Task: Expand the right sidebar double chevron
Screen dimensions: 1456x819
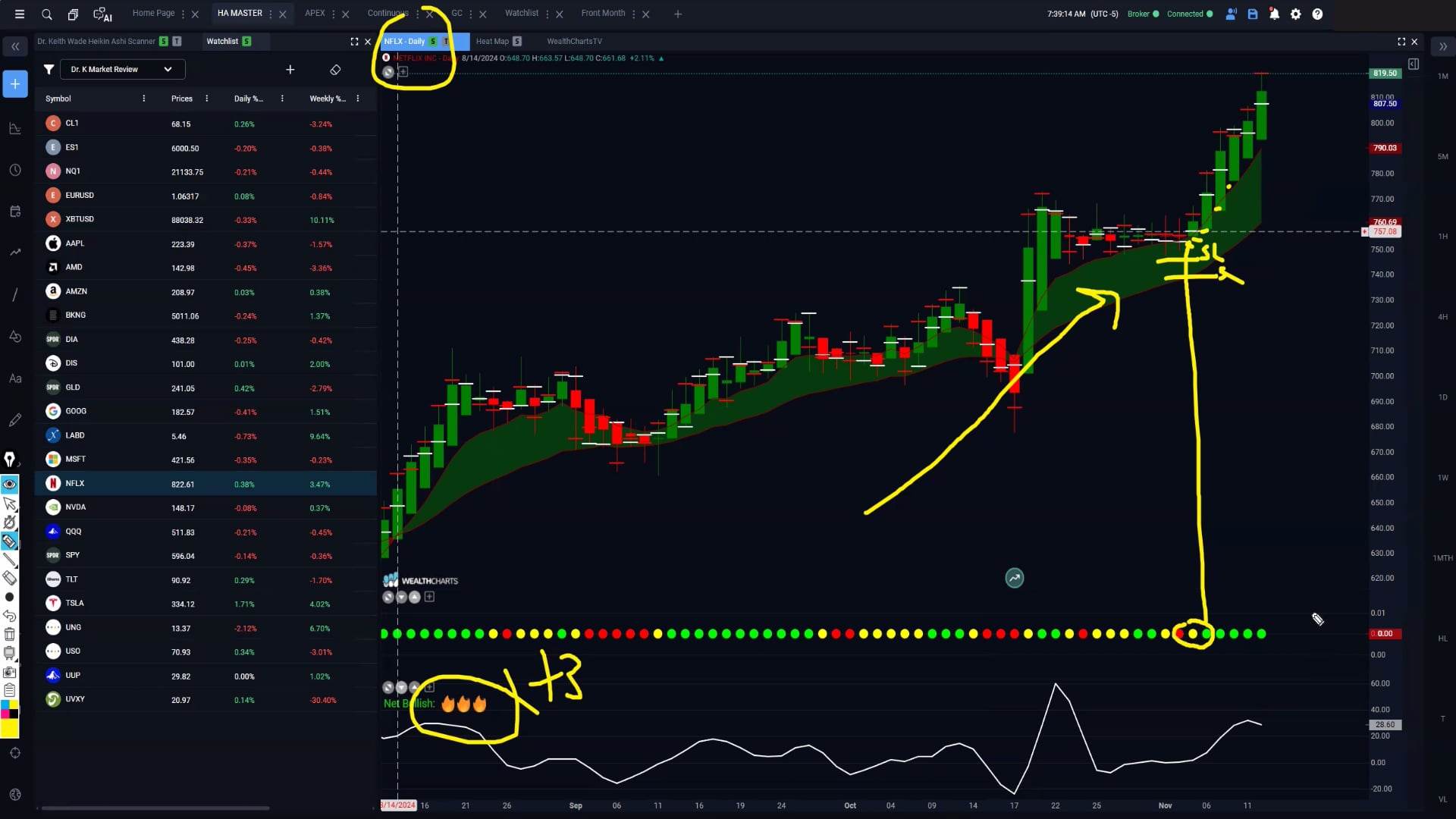Action: (1442, 47)
